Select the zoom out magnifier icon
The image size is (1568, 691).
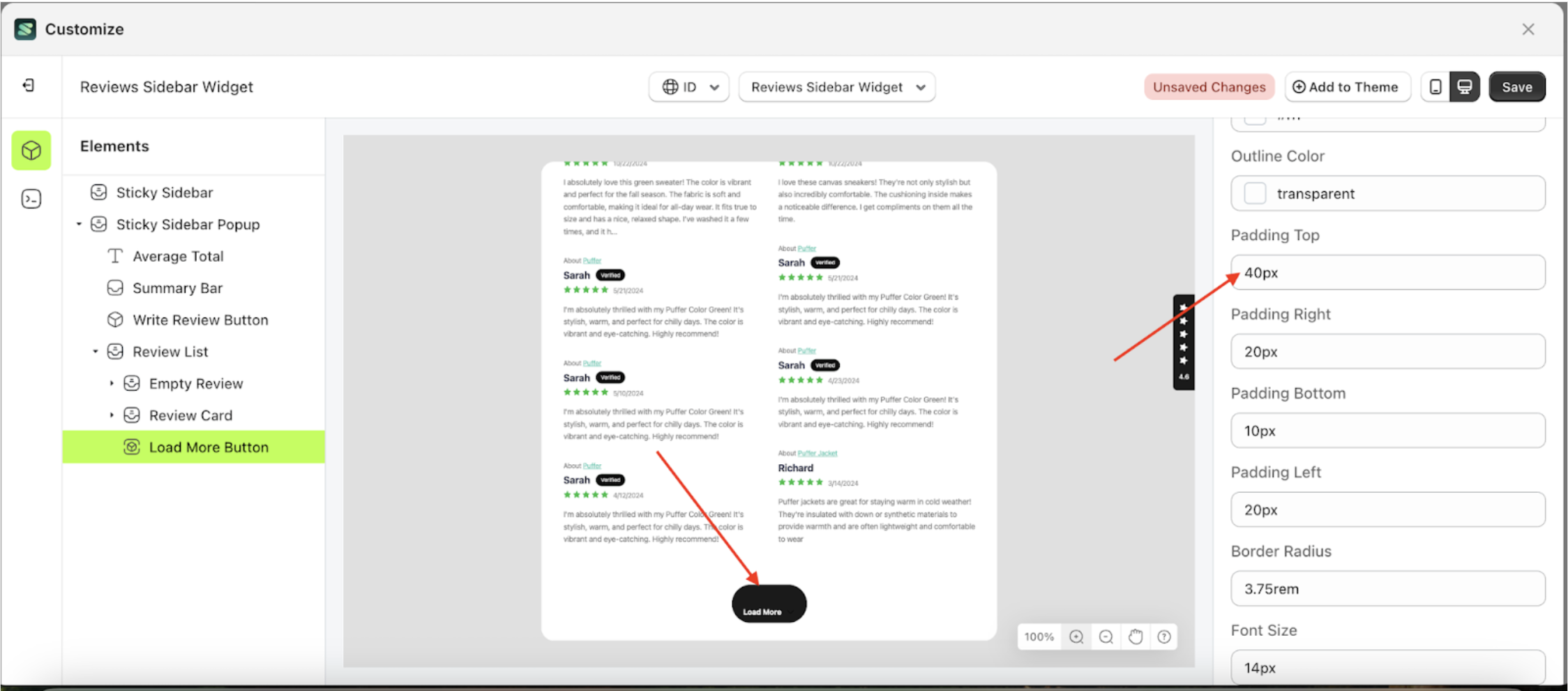coord(1105,637)
